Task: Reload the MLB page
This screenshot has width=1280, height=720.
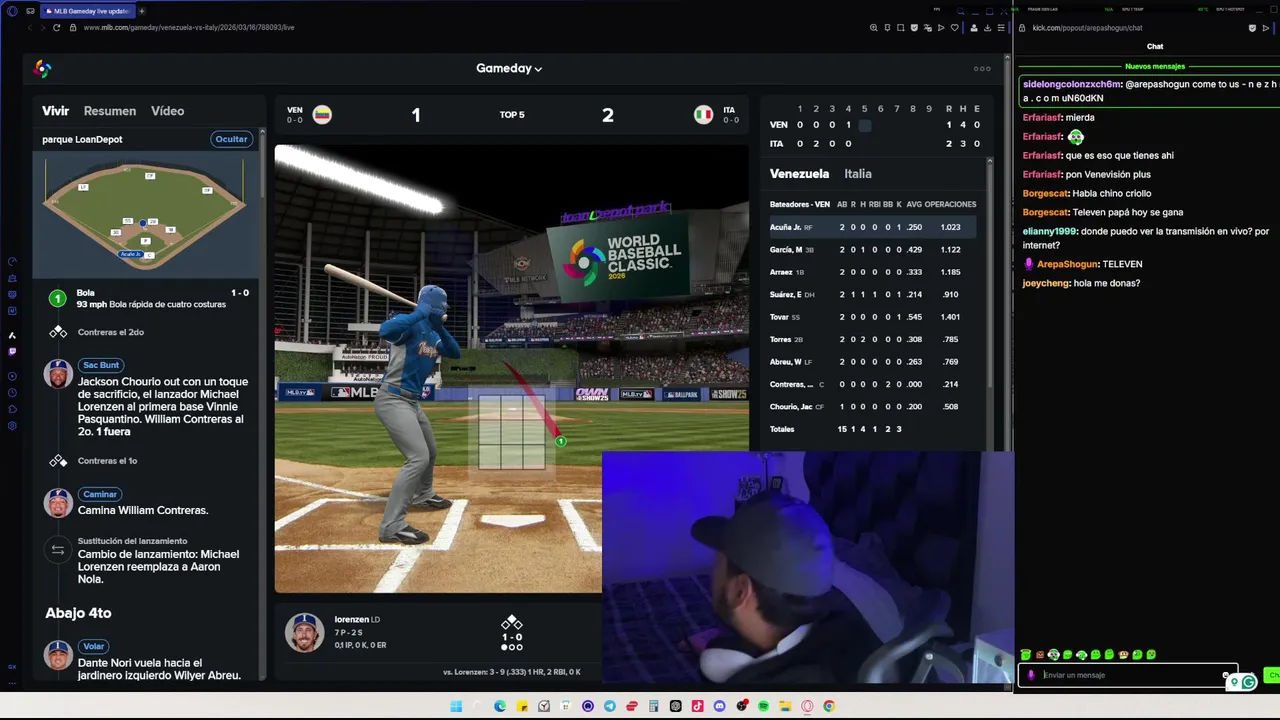Action: [56, 27]
